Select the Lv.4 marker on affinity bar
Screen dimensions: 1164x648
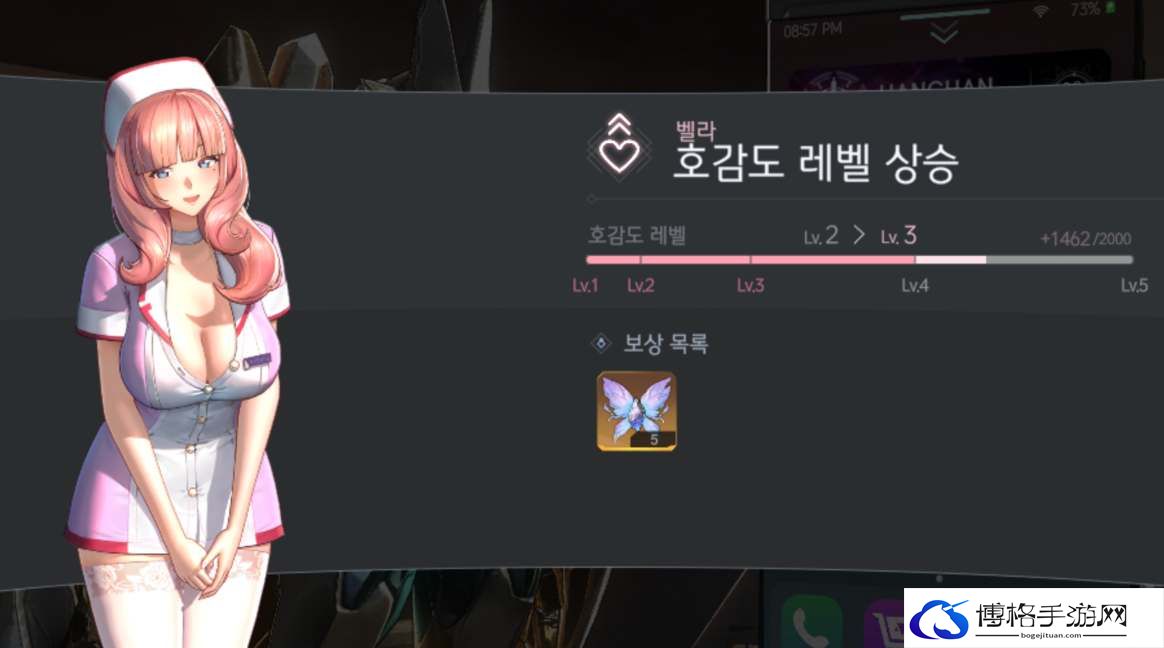click(915, 286)
